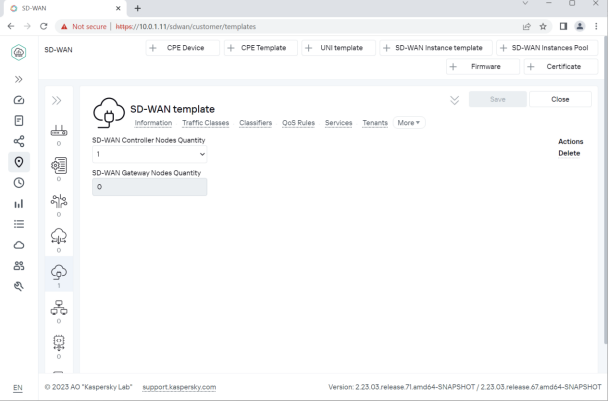Go back in browser history
Viewport: 609px width, 405px height.
click(x=11, y=26)
